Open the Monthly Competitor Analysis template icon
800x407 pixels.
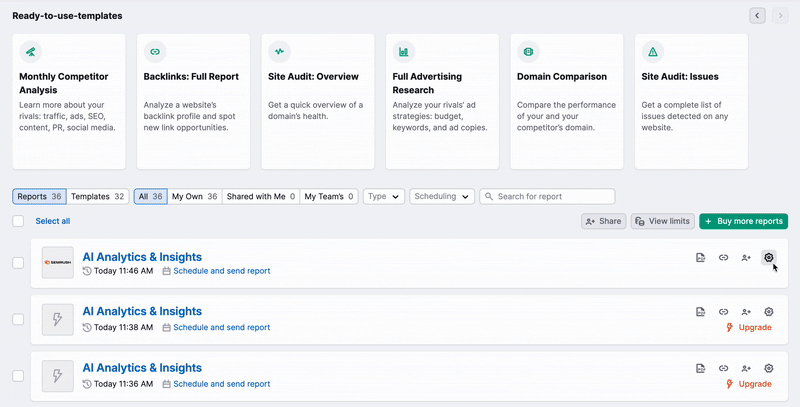(31, 51)
